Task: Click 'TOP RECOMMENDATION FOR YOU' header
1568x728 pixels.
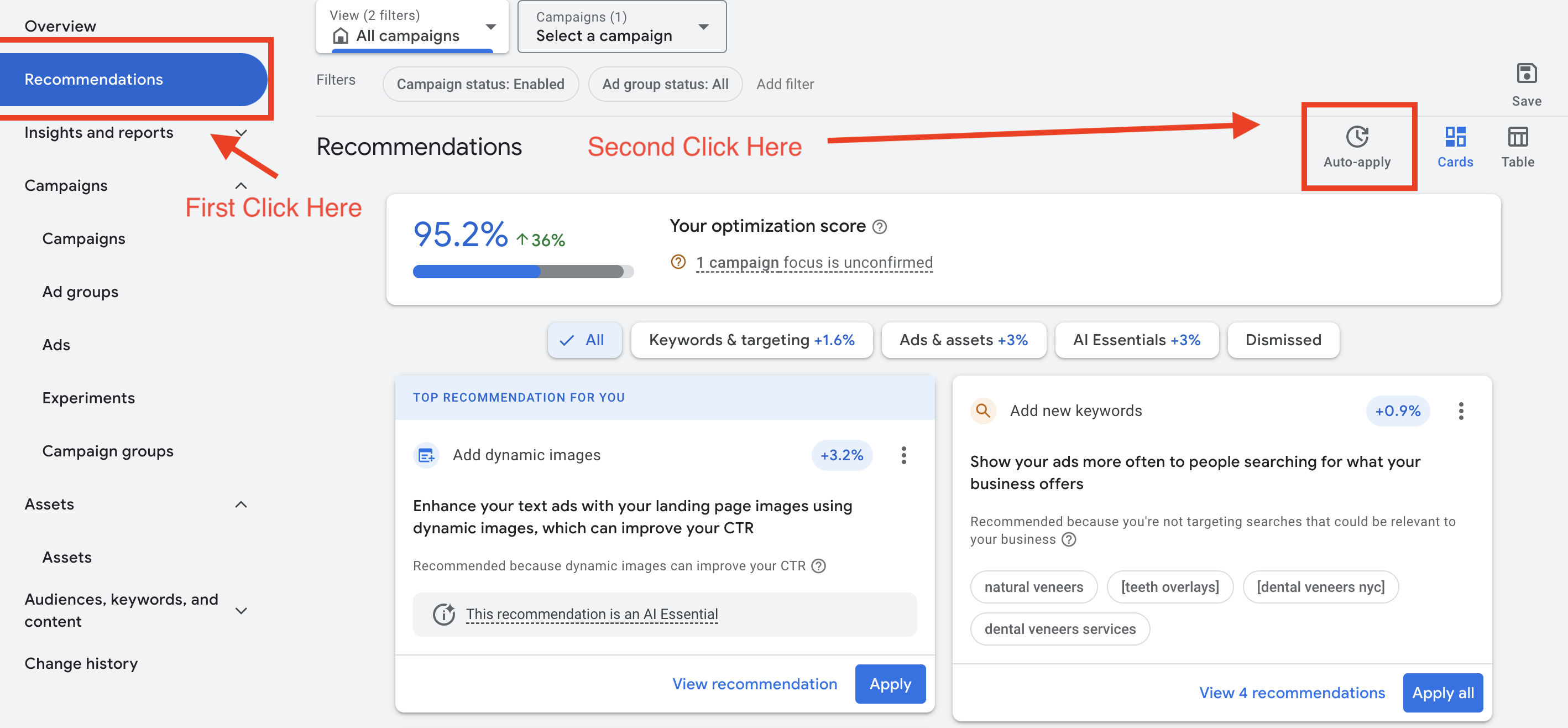Action: [519, 398]
